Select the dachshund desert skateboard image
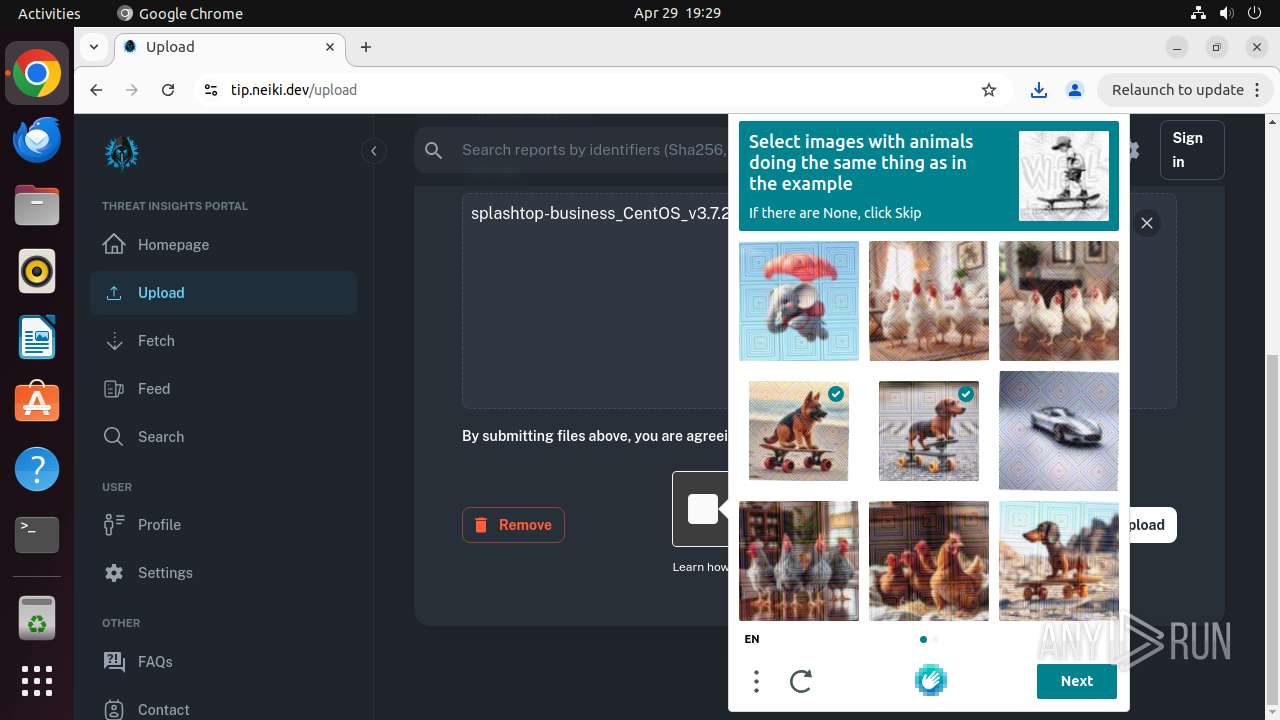This screenshot has height=720, width=1280. [x=1059, y=561]
